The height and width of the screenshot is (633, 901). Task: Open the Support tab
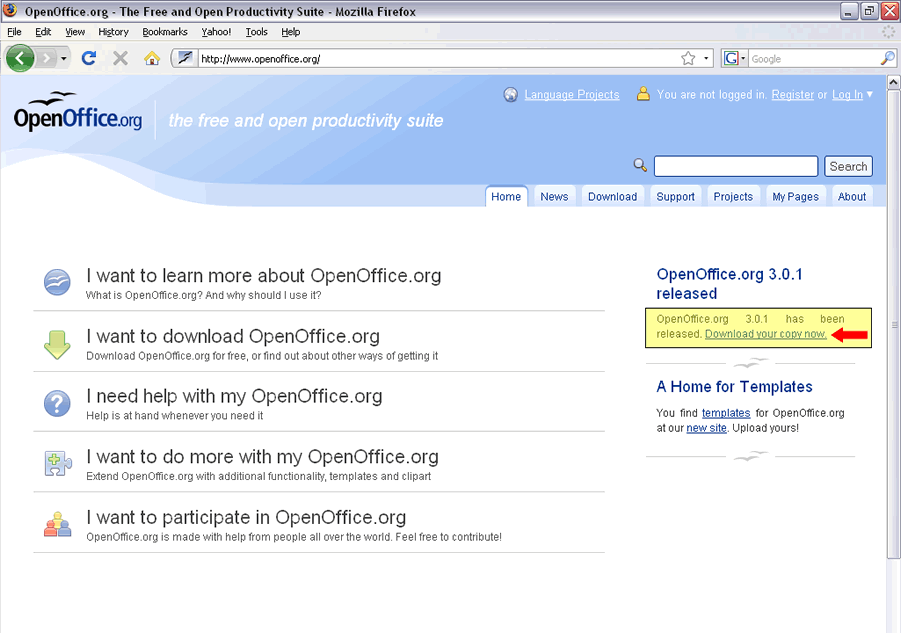click(x=676, y=196)
